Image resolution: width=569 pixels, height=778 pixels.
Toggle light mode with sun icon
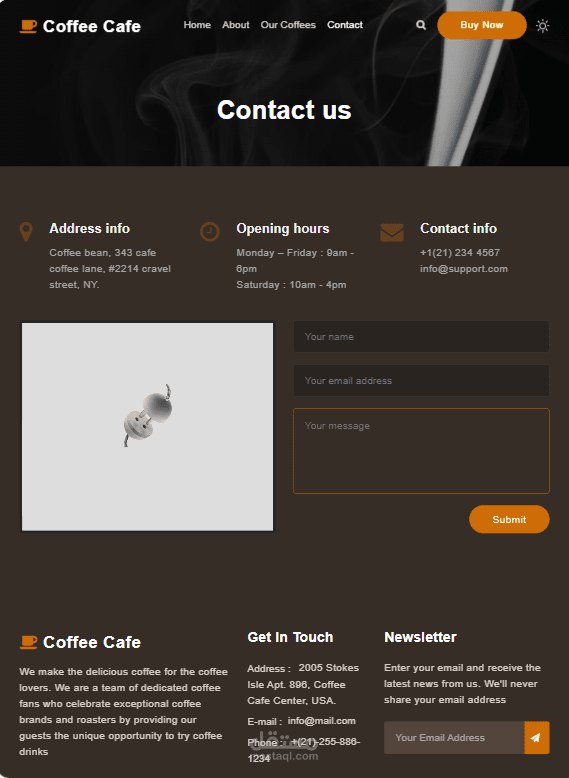click(x=543, y=26)
